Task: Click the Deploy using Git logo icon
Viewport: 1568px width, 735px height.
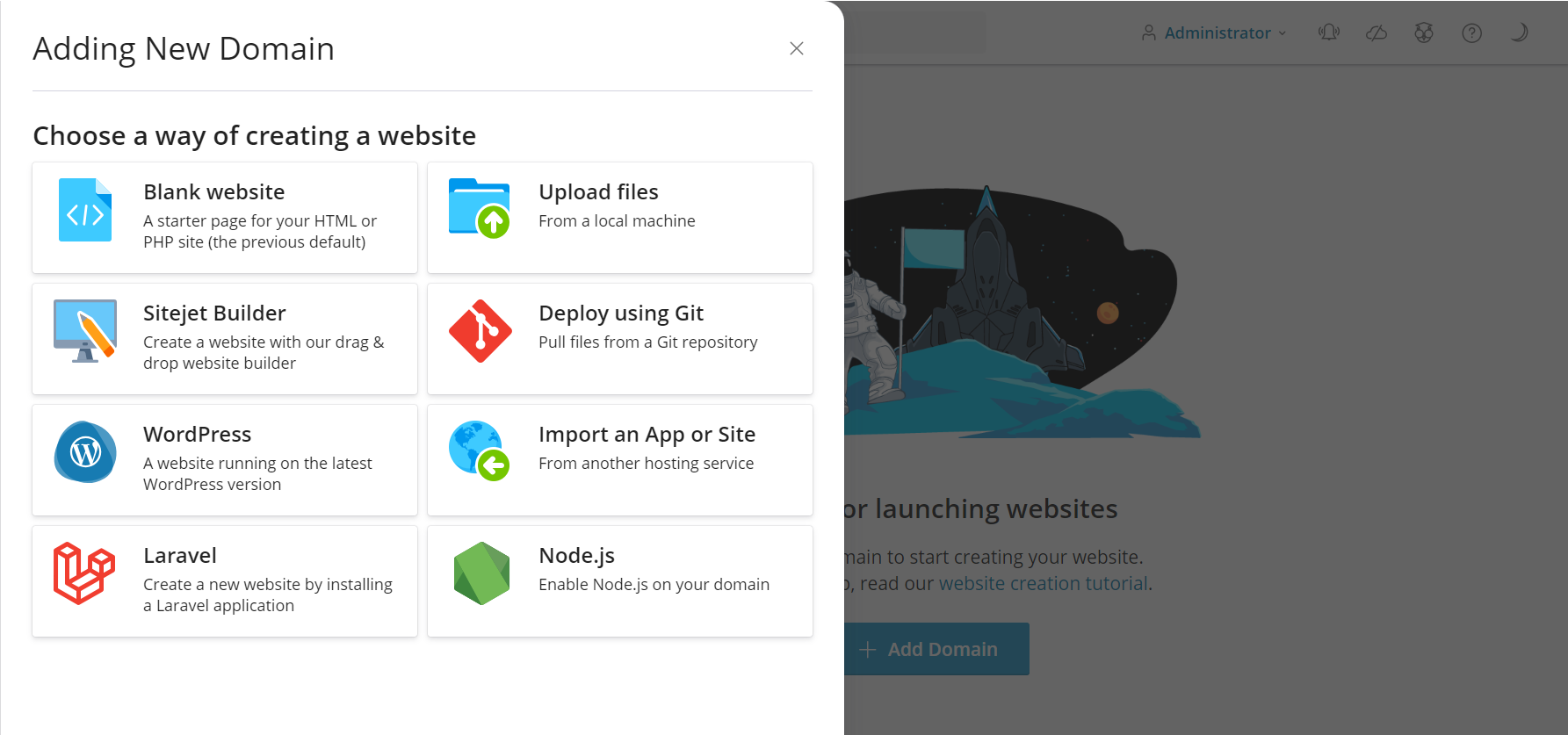Action: coord(481,331)
